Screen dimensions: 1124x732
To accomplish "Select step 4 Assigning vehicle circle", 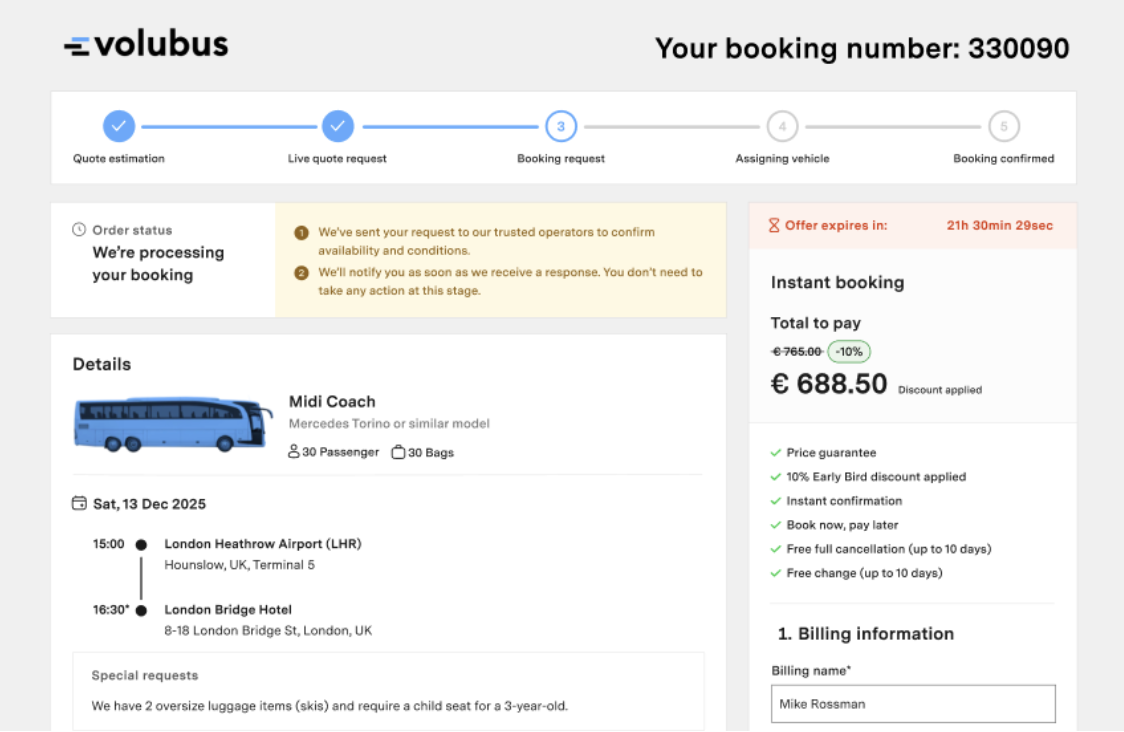I will 782,126.
